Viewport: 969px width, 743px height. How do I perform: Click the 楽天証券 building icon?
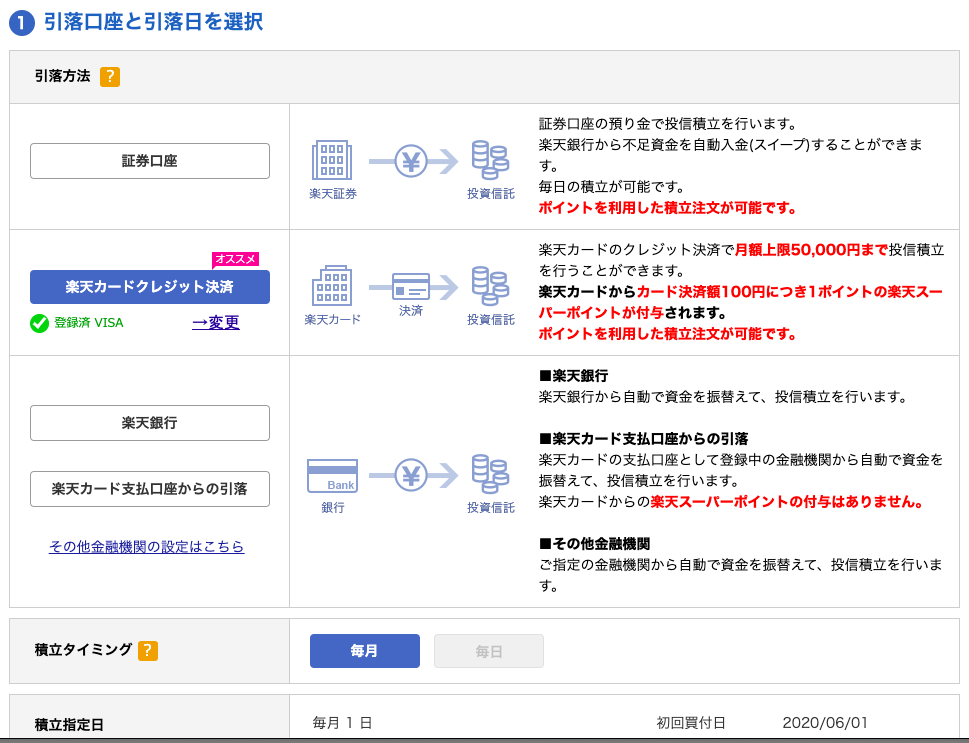[332, 160]
